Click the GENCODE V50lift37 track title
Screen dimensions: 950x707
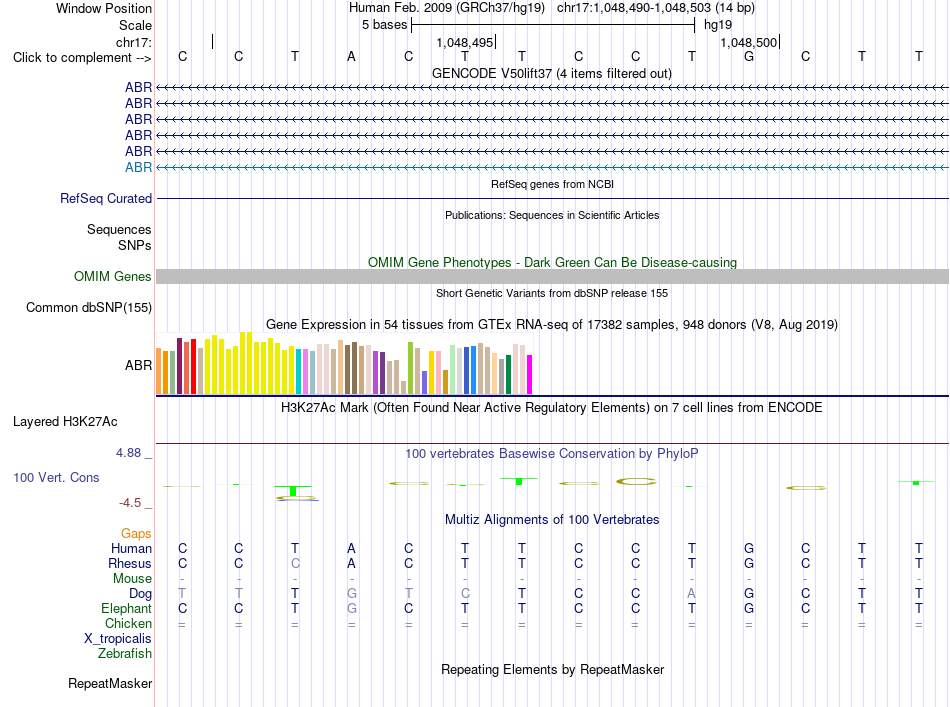tap(552, 73)
